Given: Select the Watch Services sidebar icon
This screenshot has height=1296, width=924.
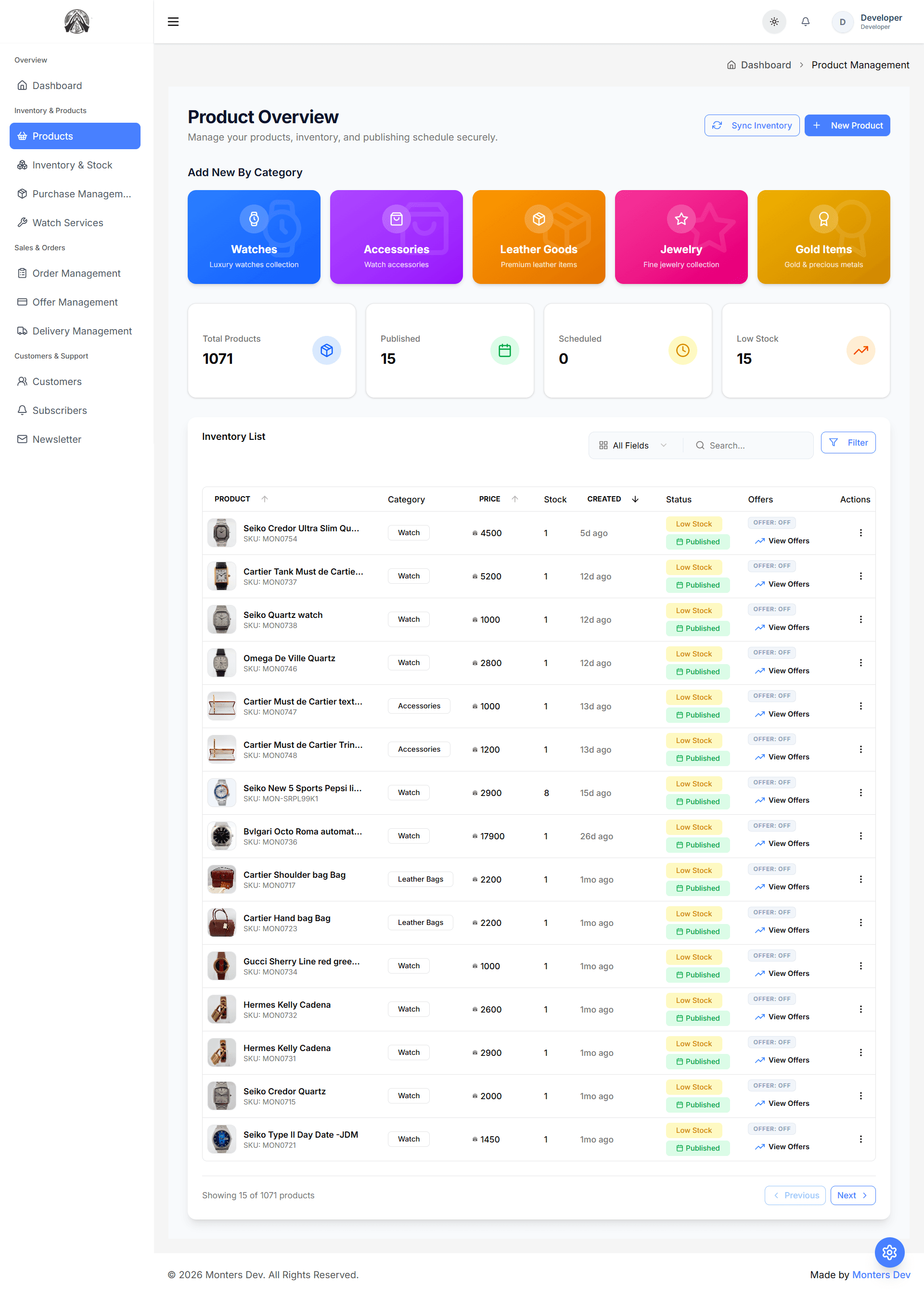Looking at the screenshot, I should click(22, 222).
